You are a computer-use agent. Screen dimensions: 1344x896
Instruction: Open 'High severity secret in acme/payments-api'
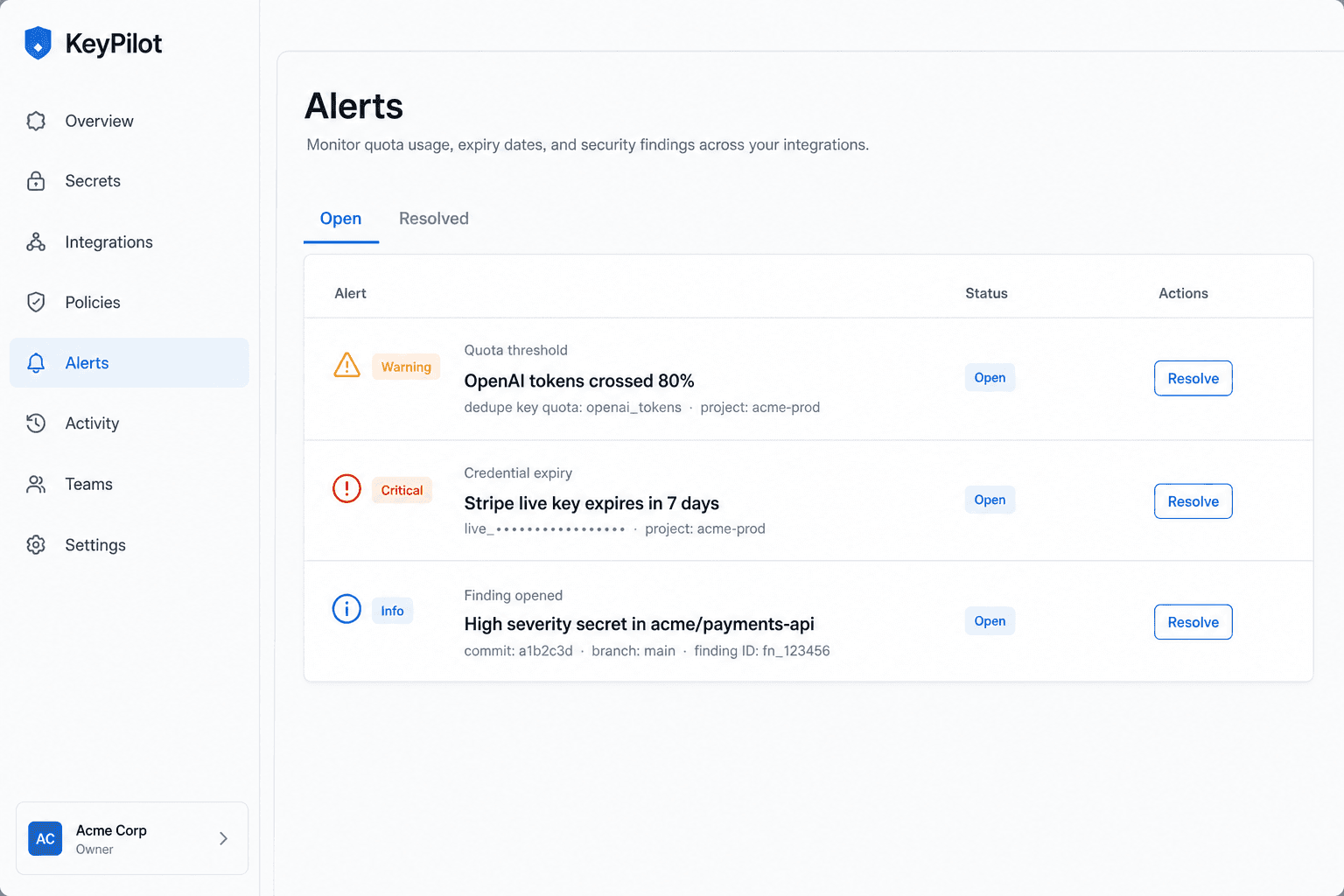tap(639, 624)
